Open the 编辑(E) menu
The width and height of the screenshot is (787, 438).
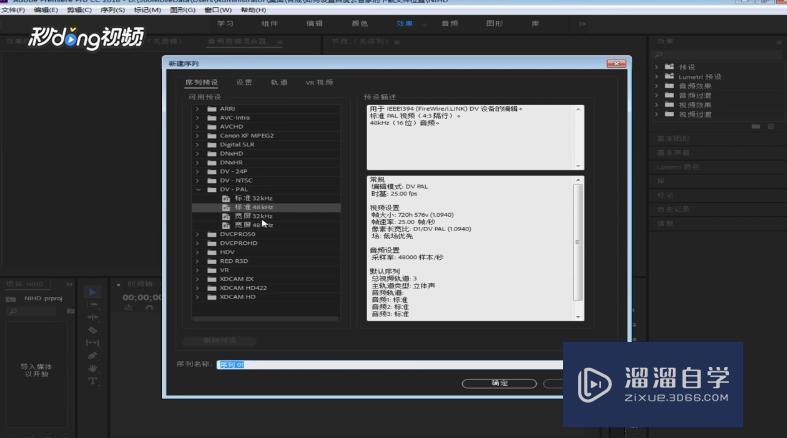[46, 10]
